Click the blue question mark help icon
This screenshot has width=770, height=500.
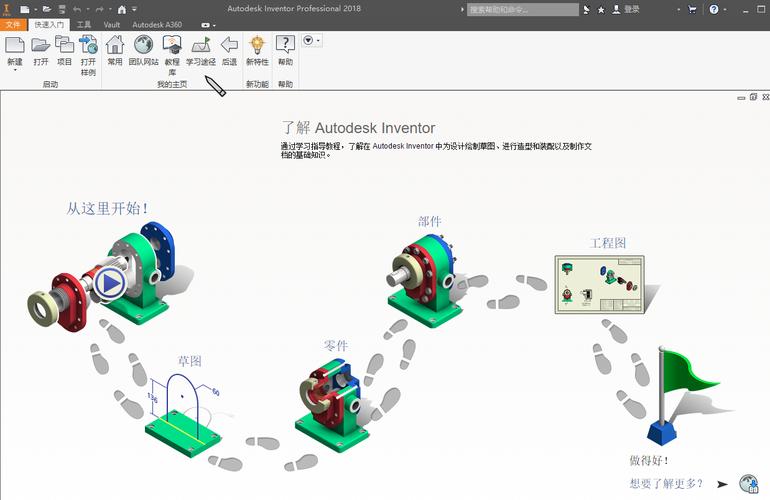click(x=714, y=9)
